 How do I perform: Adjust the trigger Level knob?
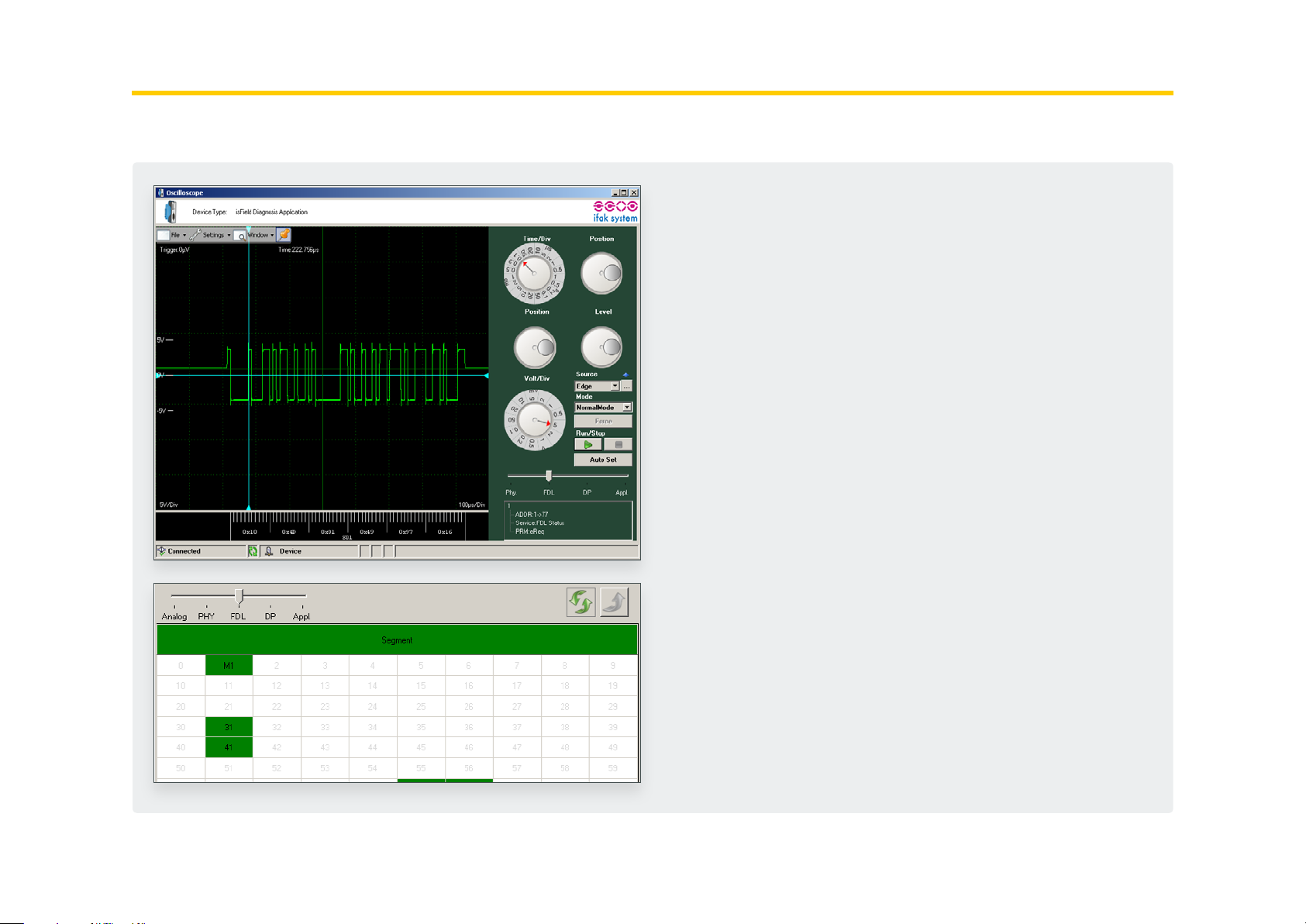click(602, 347)
